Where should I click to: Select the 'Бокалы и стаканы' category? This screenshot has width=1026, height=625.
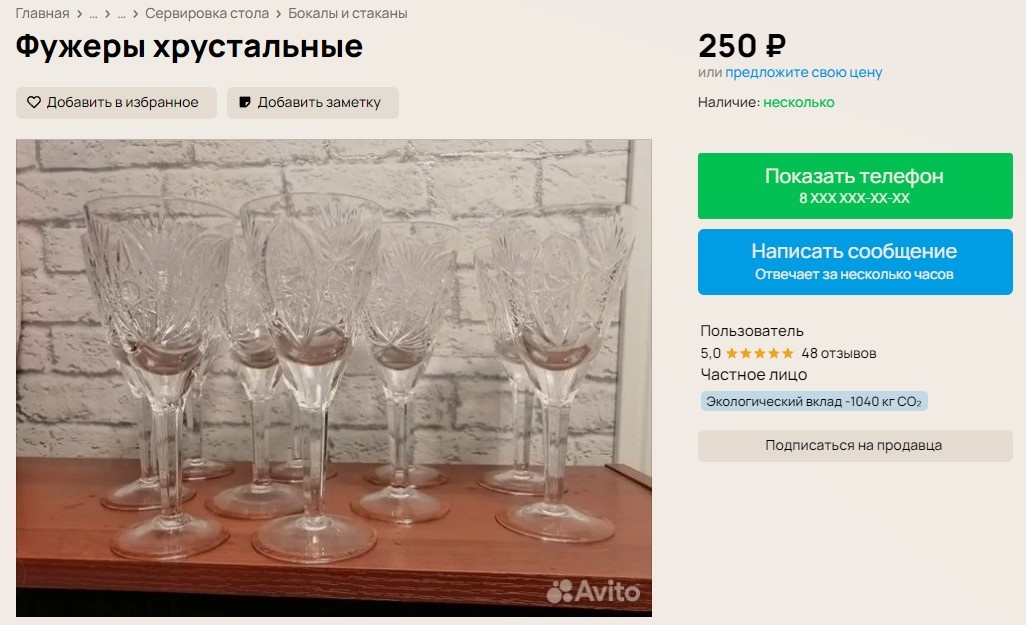click(x=347, y=14)
